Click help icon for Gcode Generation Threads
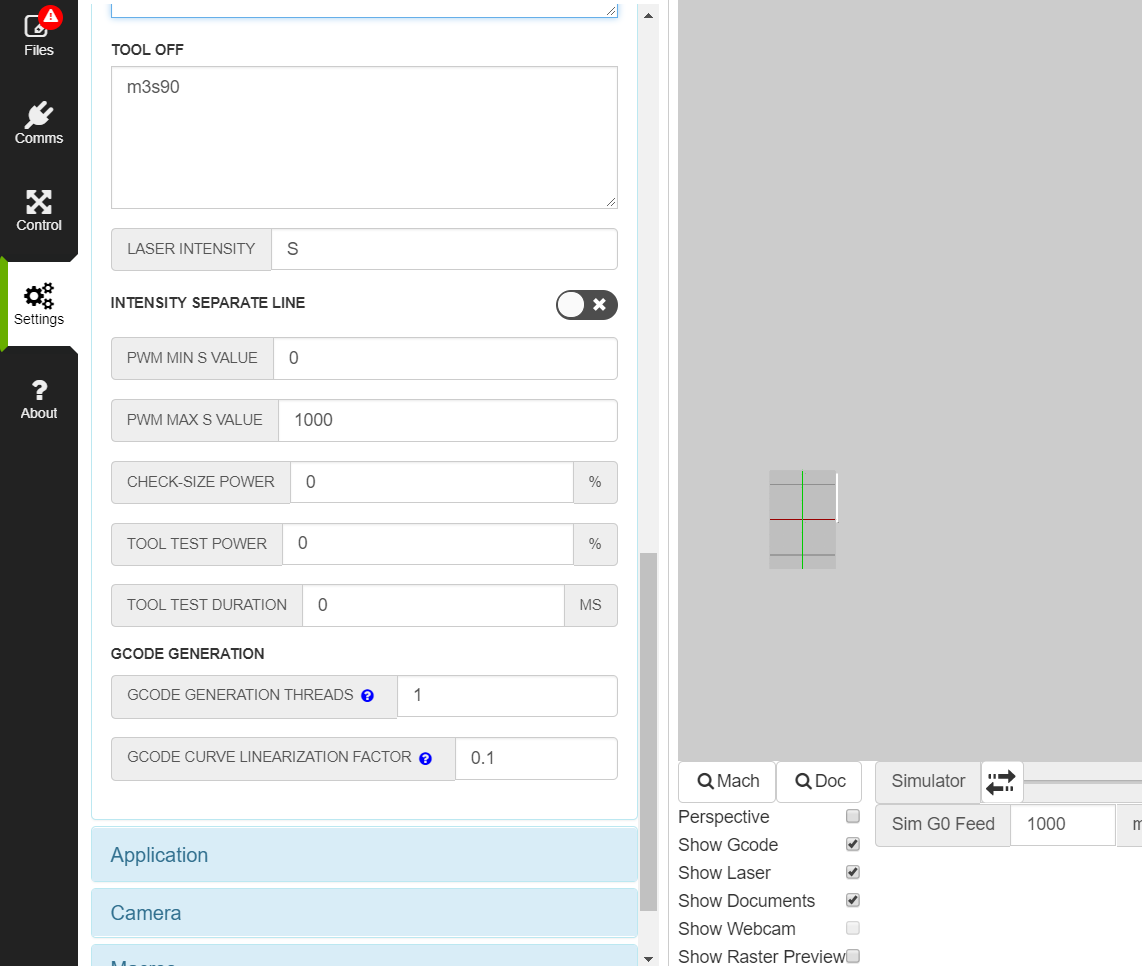This screenshot has height=966, width=1142. 367,696
